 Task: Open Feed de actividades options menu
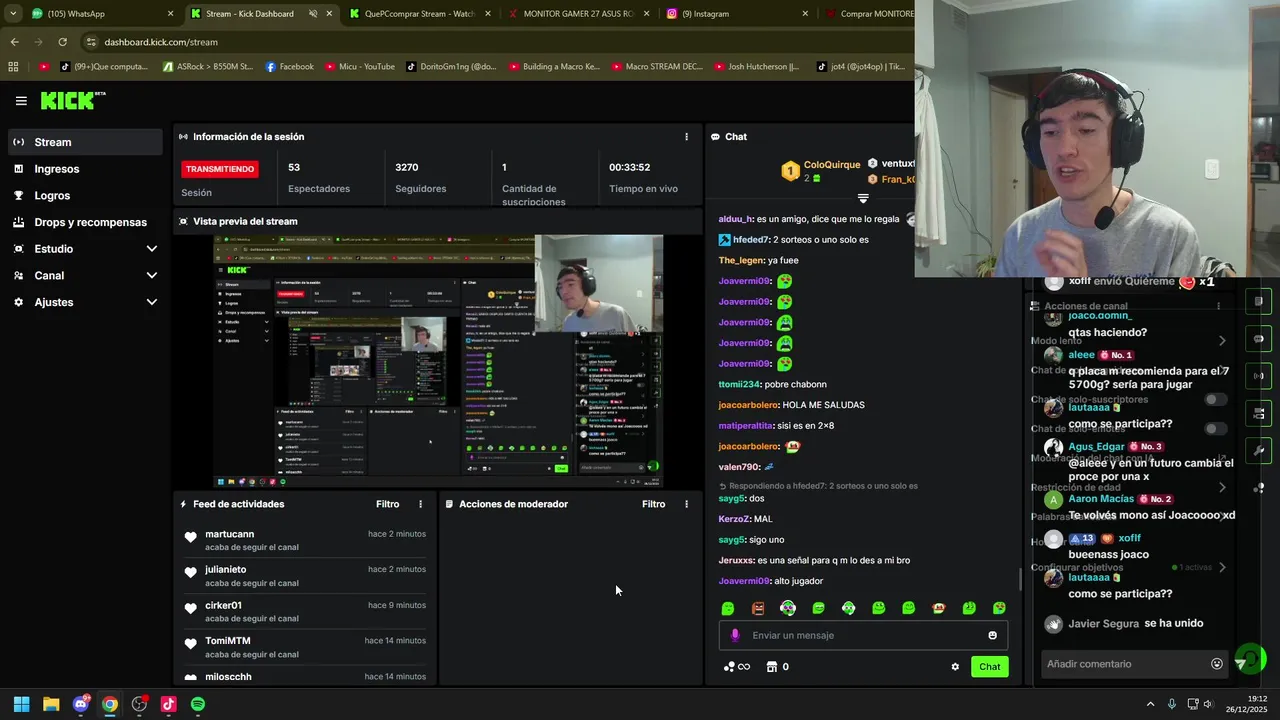(x=420, y=504)
